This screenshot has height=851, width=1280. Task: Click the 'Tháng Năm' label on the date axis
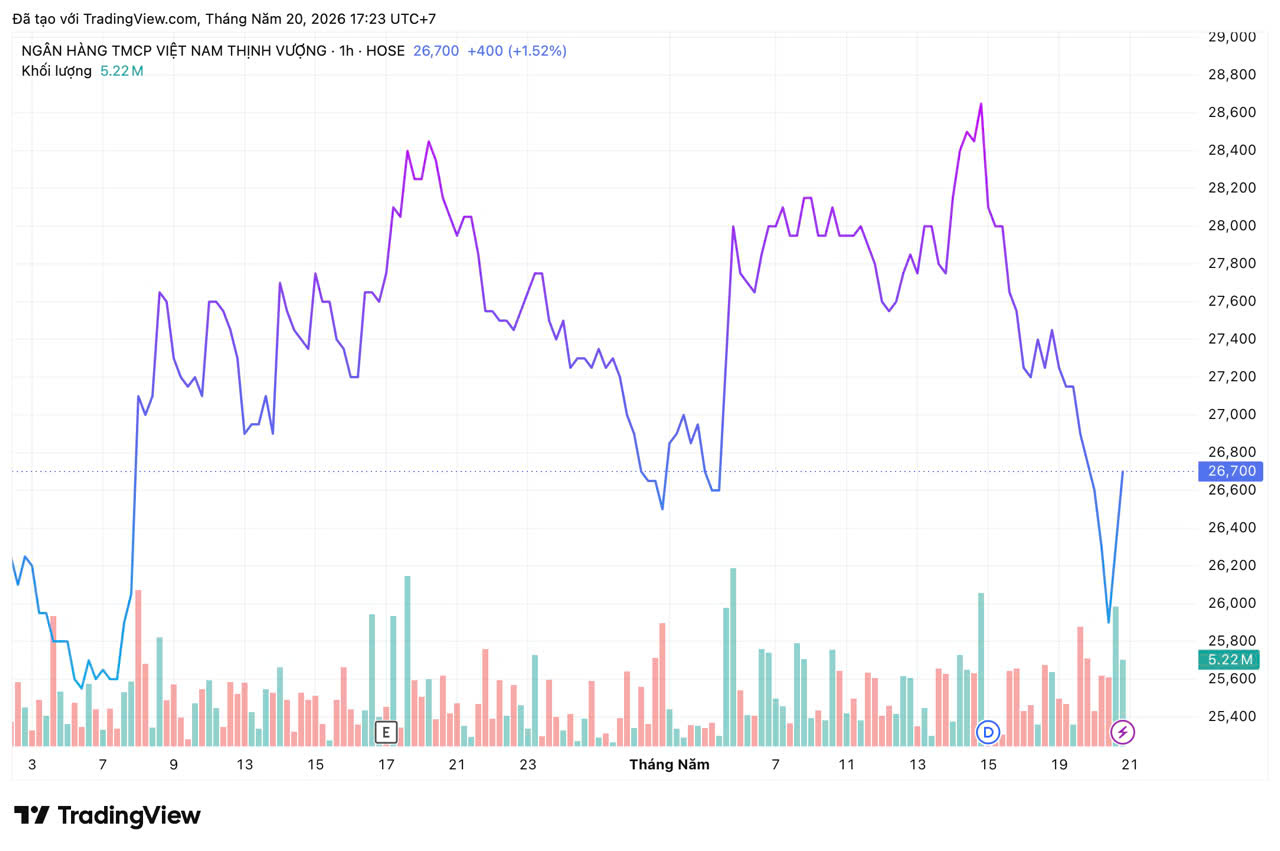click(669, 765)
